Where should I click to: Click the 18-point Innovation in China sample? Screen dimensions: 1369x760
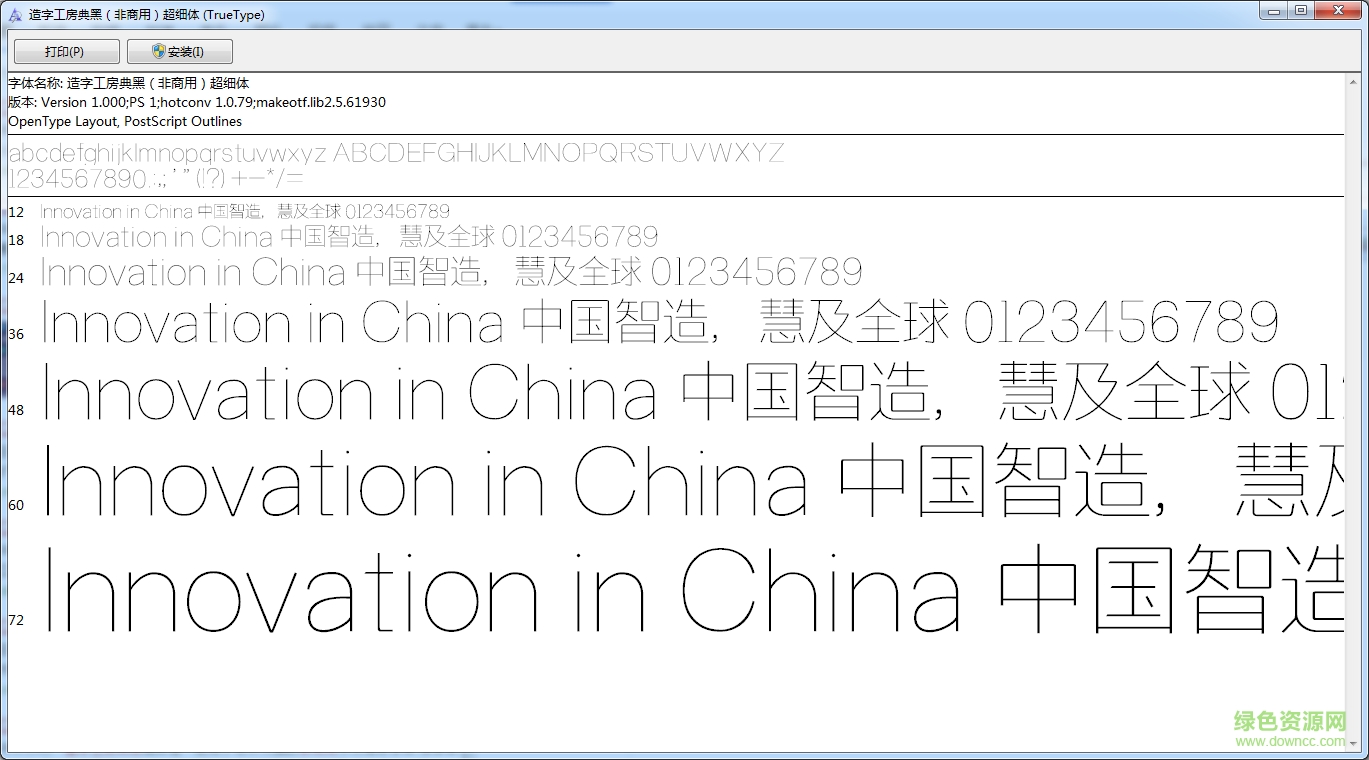point(349,237)
